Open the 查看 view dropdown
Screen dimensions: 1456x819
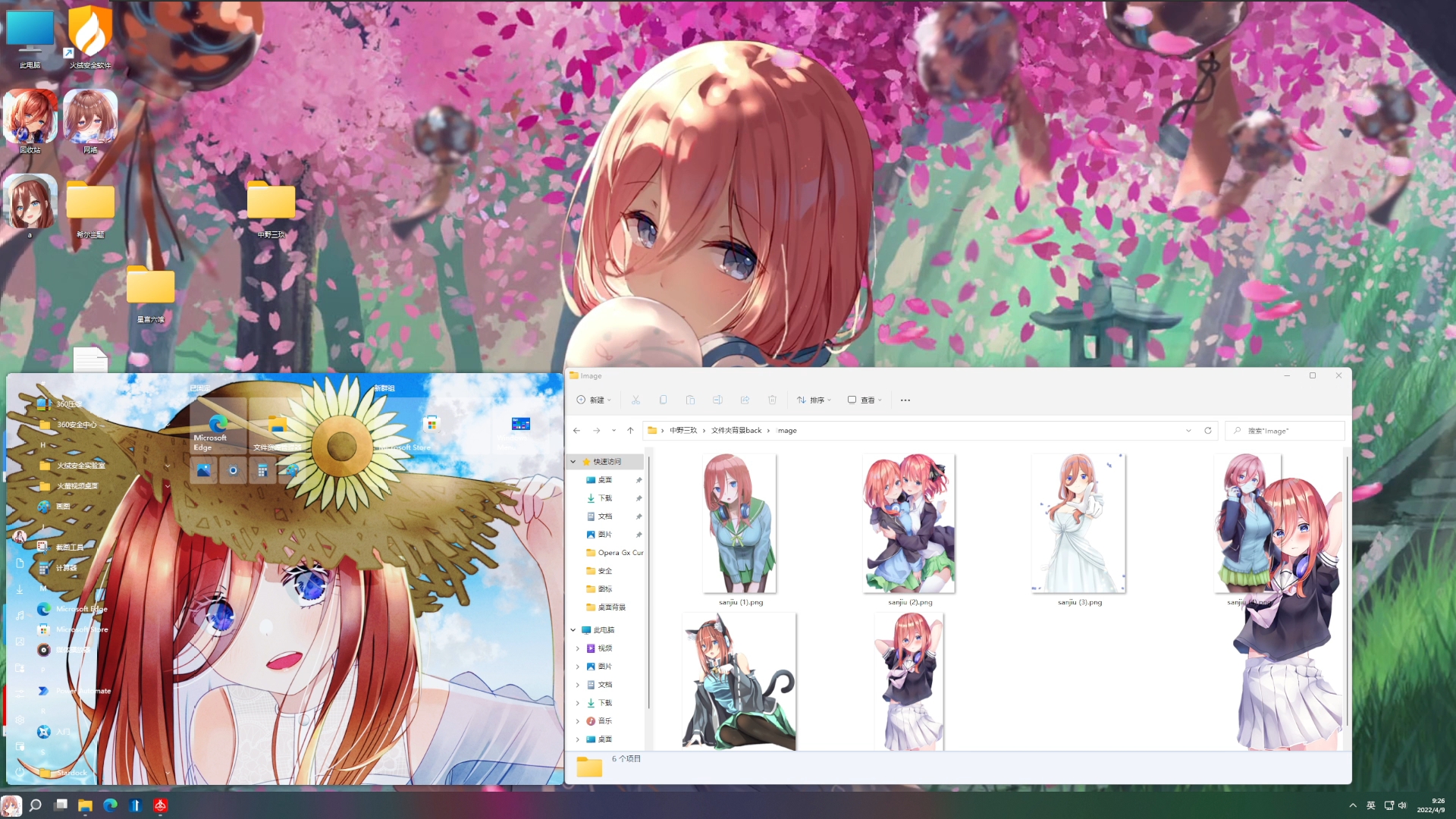tap(865, 400)
